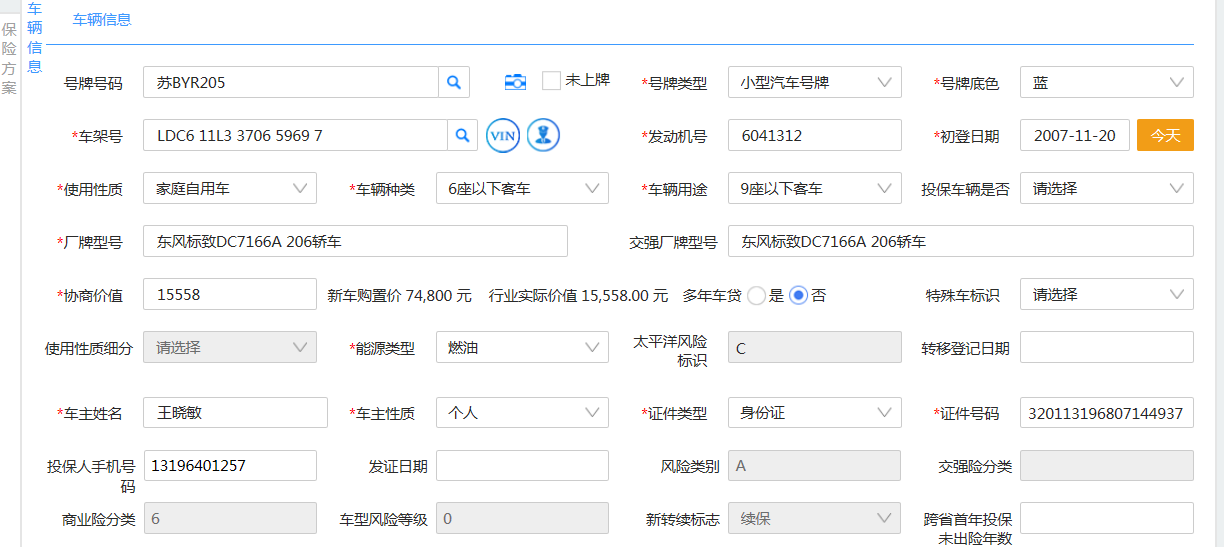This screenshot has width=1224, height=547.
Task: Select 是 for 多年车贷
Action: (x=757, y=295)
